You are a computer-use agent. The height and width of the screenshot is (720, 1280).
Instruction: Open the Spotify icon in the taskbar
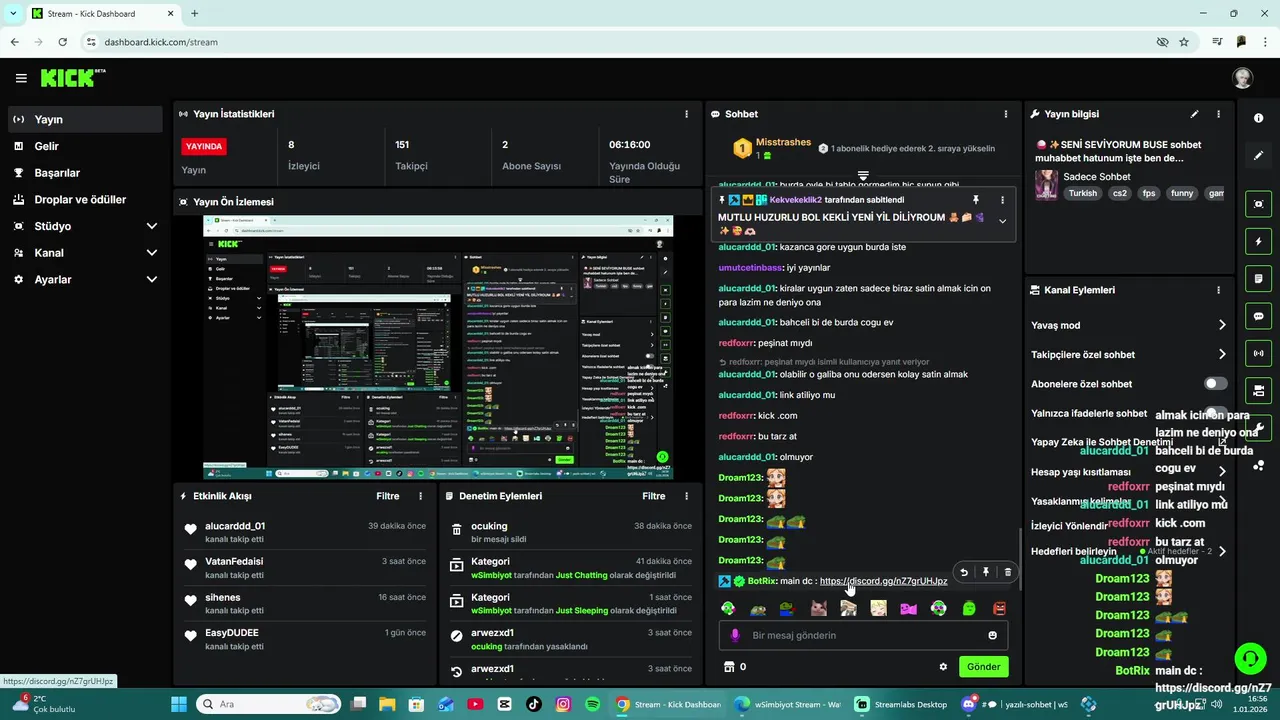click(x=593, y=704)
